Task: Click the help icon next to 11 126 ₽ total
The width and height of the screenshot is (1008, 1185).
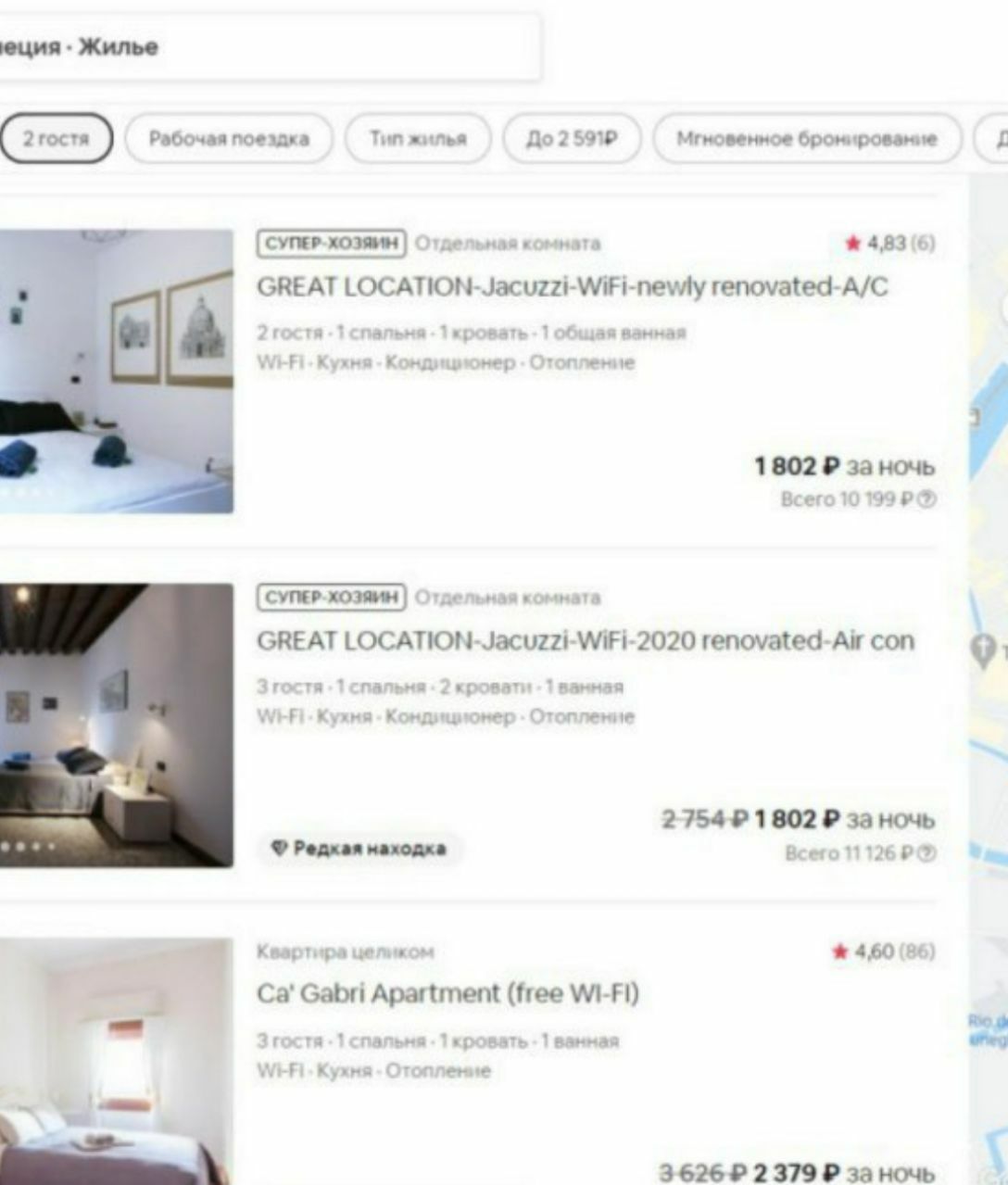Action: pyautogui.click(x=927, y=854)
